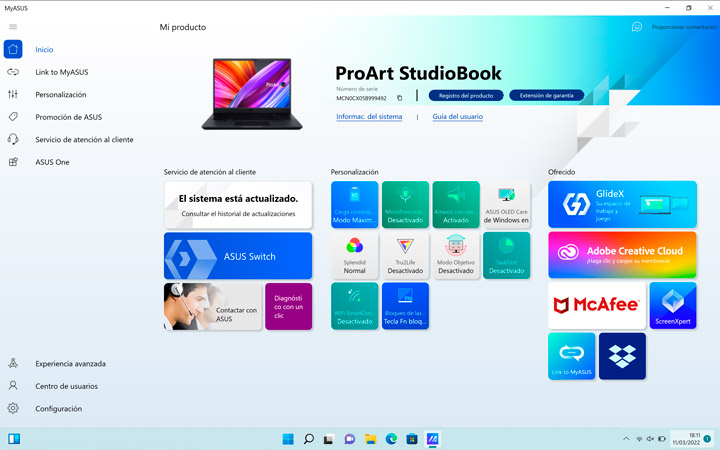Launch Microsoft Edge from taskbar
720x450 pixels.
click(391, 439)
